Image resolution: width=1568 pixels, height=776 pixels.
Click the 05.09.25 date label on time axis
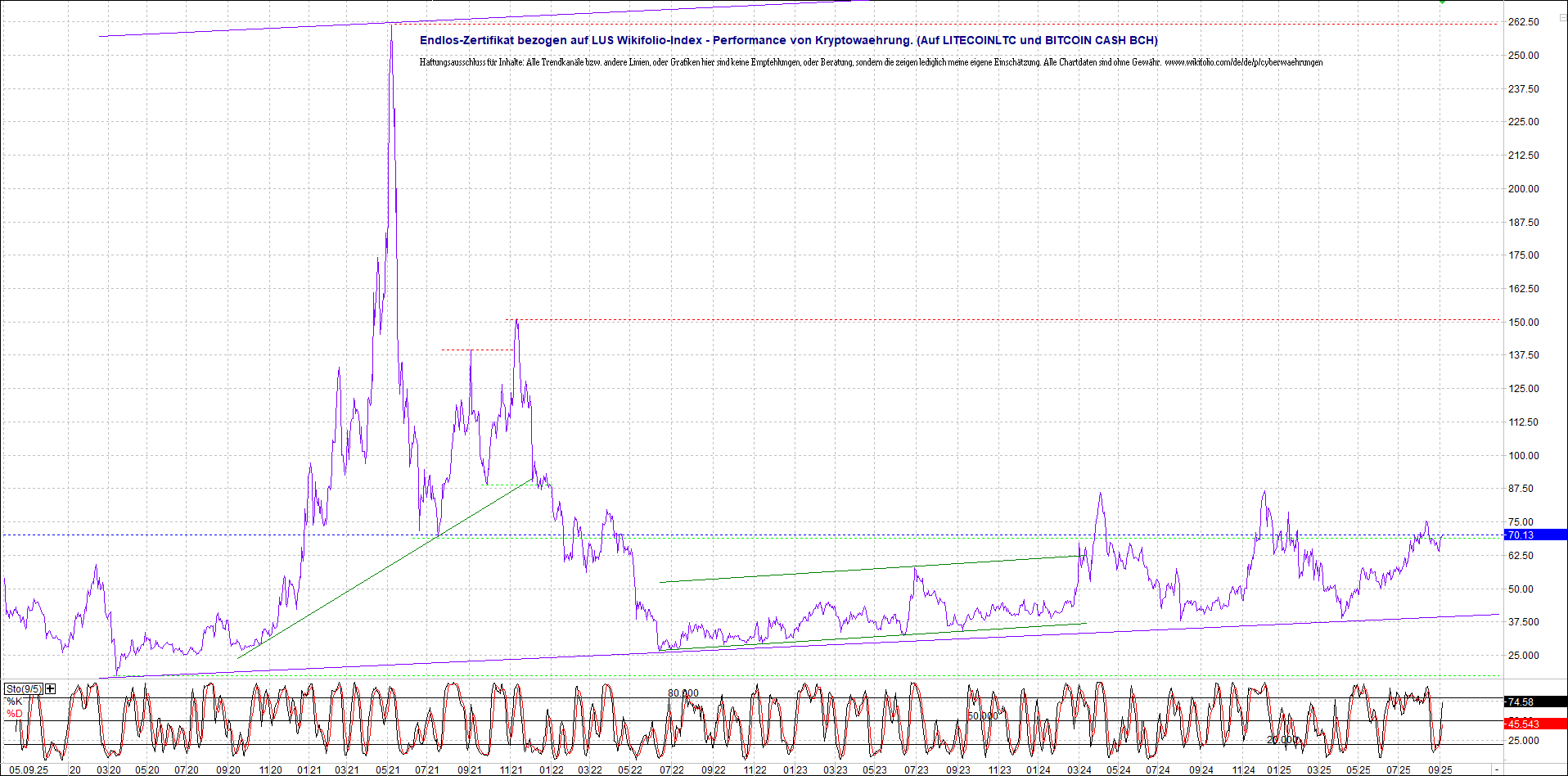click(28, 769)
